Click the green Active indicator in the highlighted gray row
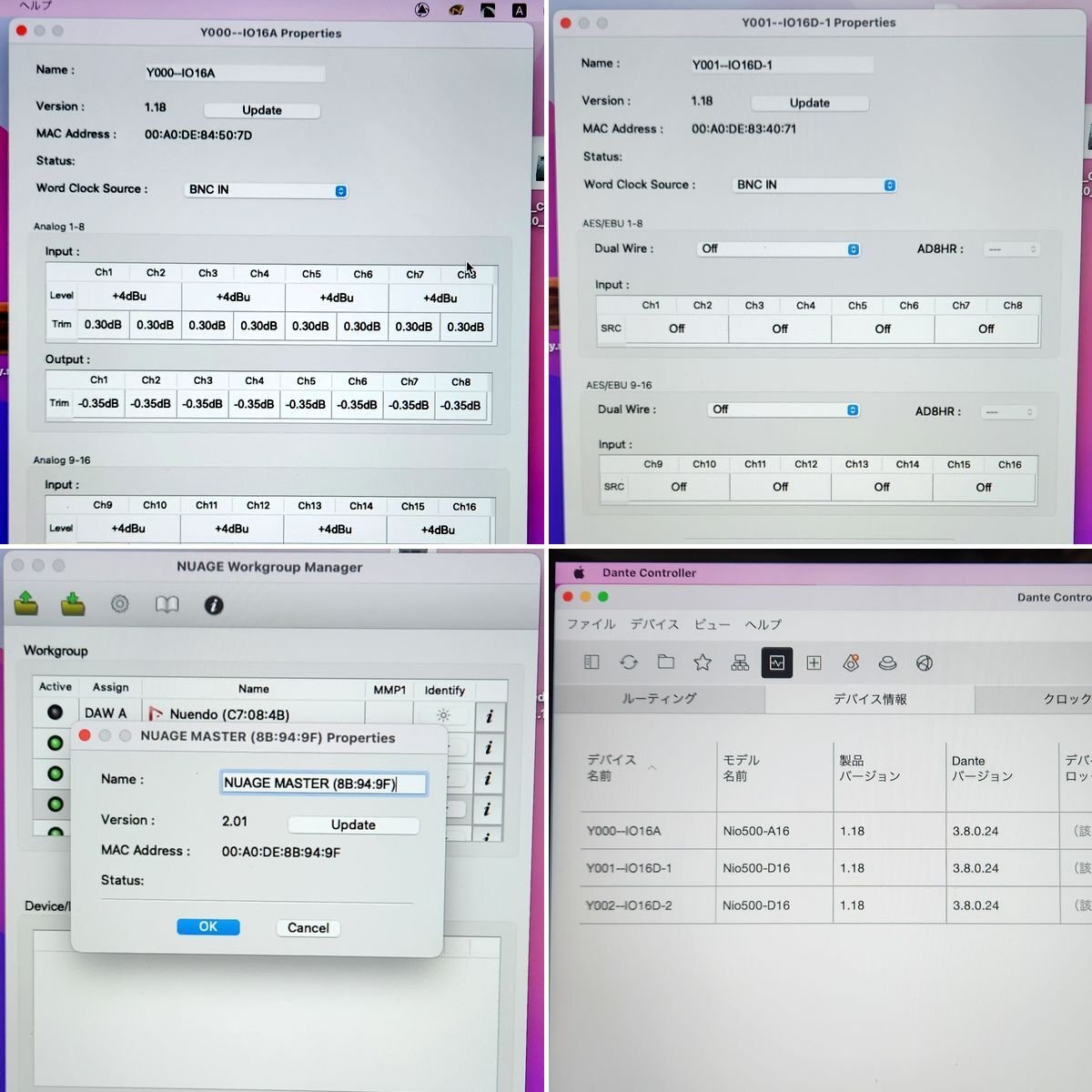1092x1092 pixels. tap(55, 804)
